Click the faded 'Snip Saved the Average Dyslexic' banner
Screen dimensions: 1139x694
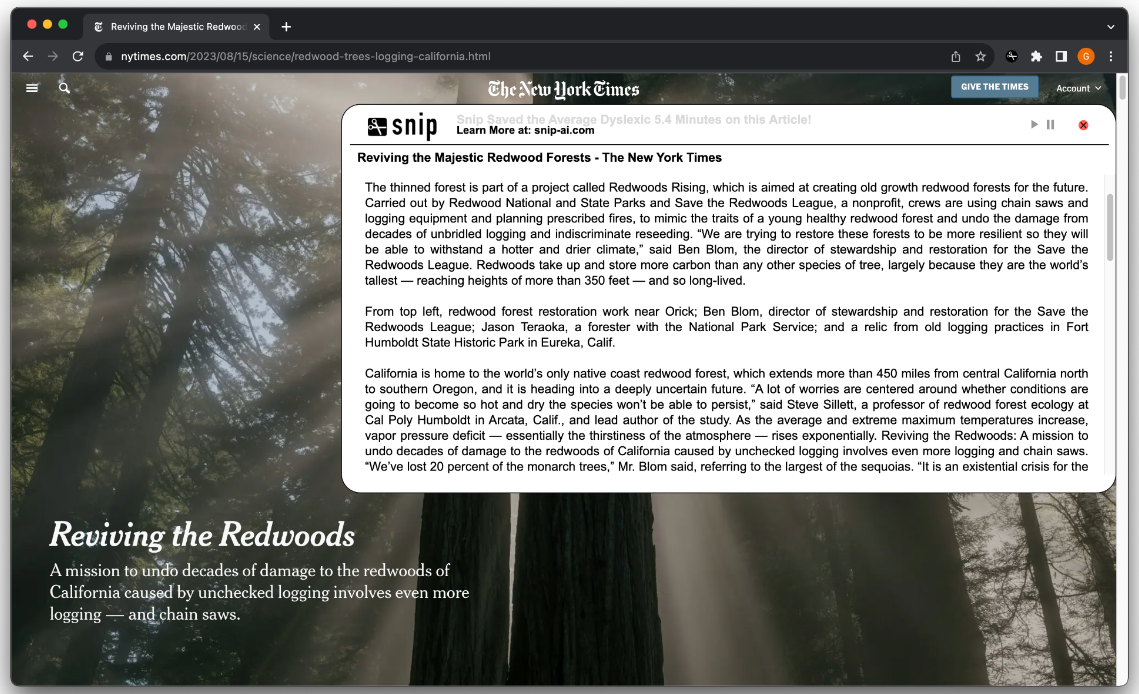tap(633, 119)
